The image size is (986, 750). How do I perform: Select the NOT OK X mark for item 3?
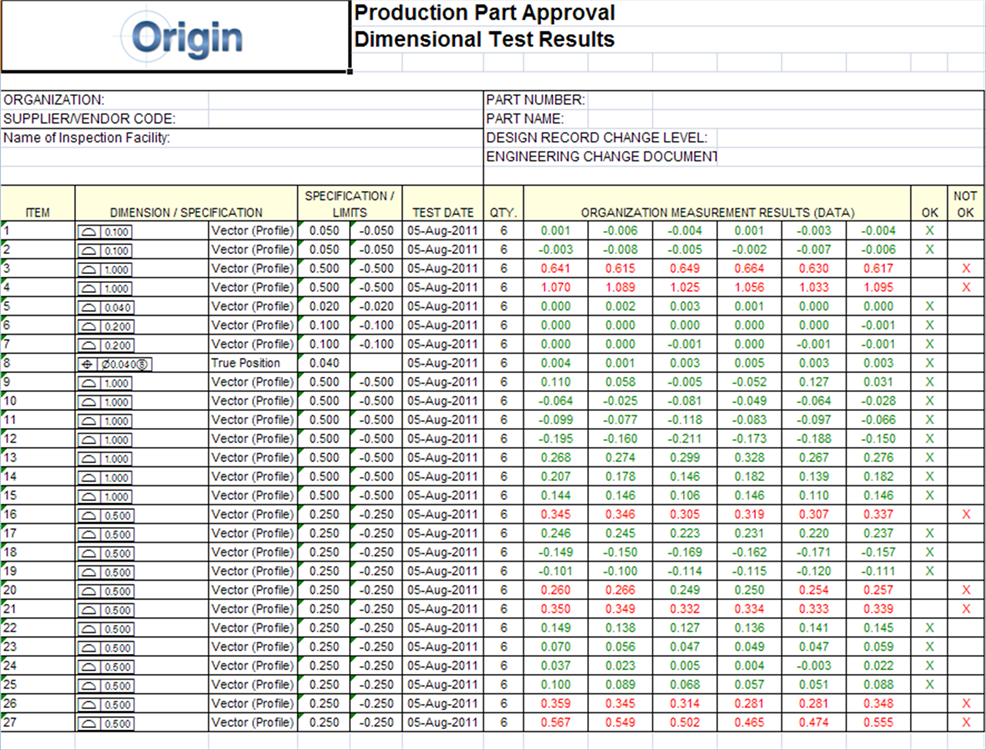(x=965, y=269)
